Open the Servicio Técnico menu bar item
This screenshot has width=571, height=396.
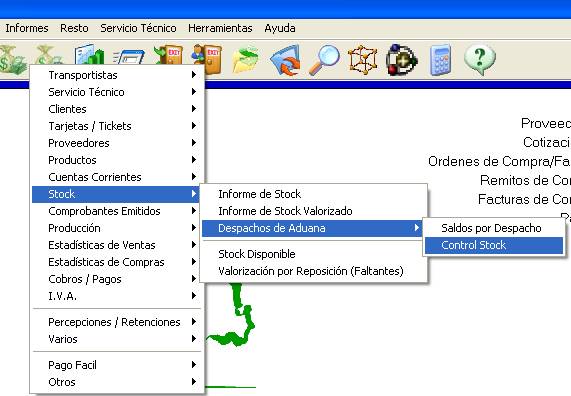click(138, 28)
